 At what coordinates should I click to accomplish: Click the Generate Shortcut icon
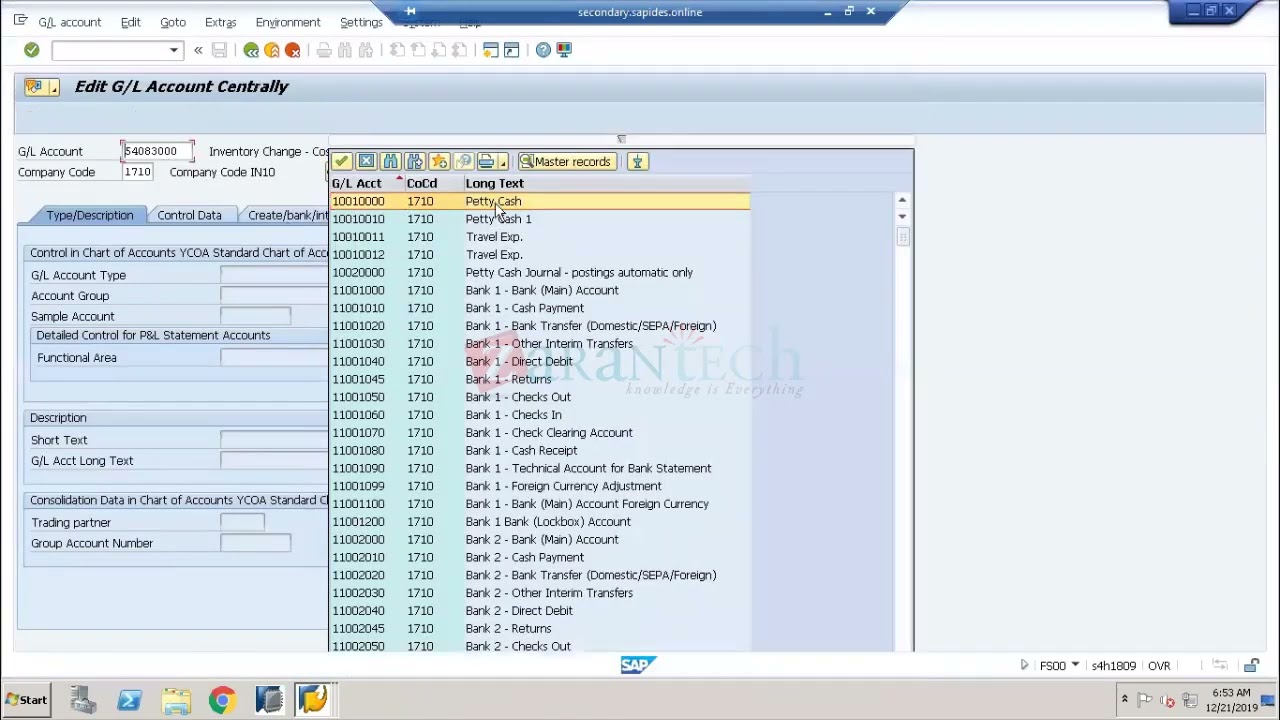(511, 50)
